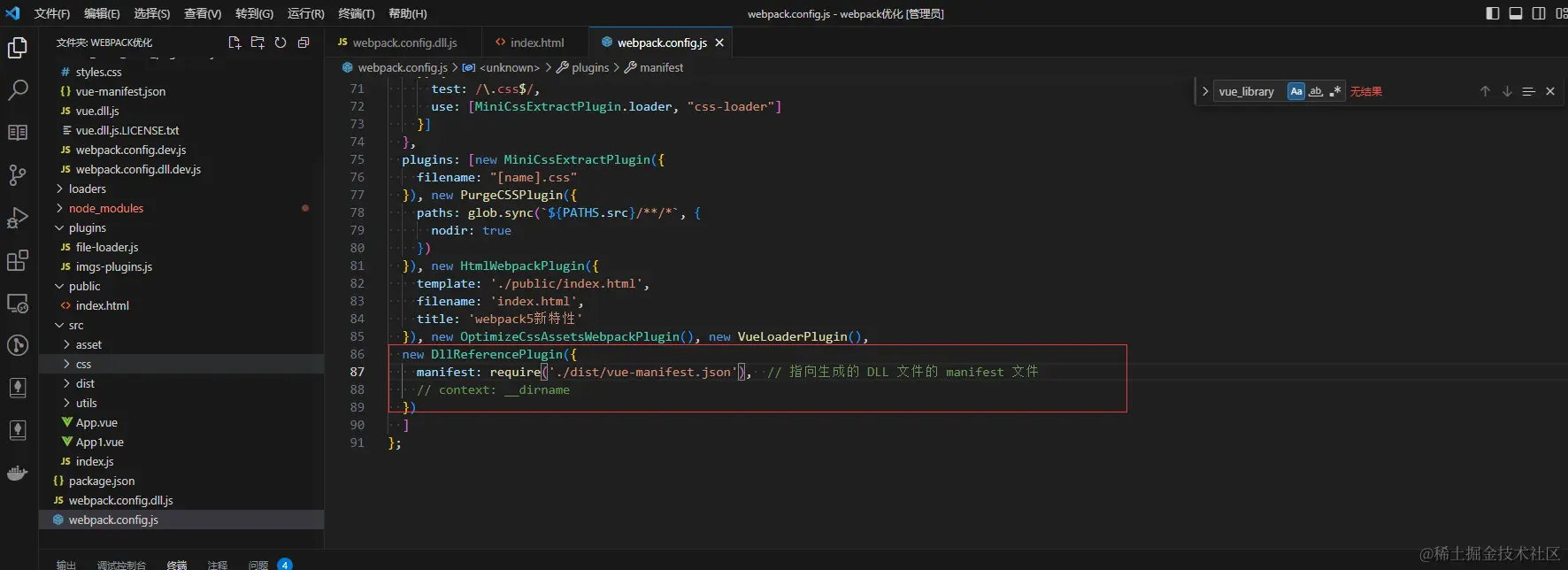The width and height of the screenshot is (1568, 570).
Task: Toggle primary side bar layout button
Action: pos(1493,13)
